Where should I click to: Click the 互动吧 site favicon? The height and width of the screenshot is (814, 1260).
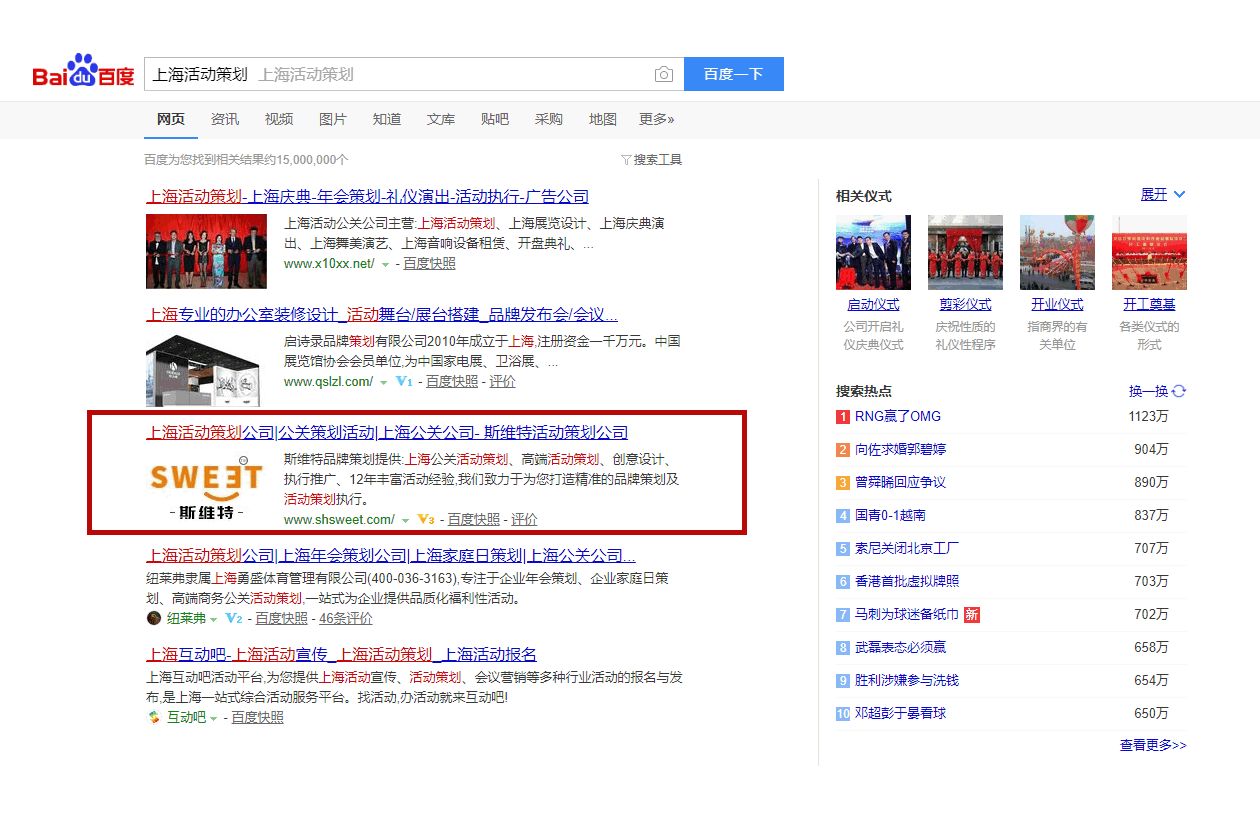pos(154,718)
